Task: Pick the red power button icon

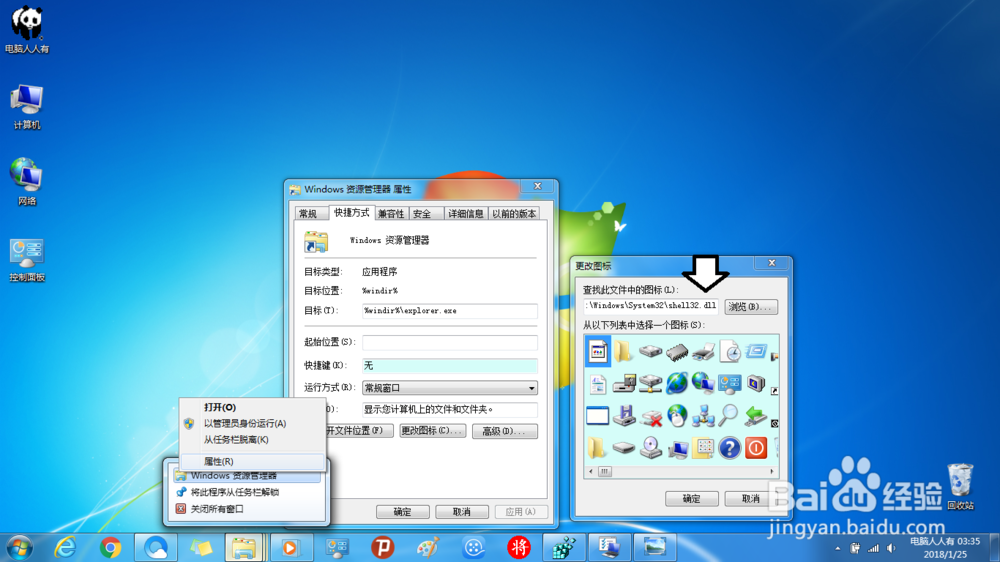Action: pos(756,448)
